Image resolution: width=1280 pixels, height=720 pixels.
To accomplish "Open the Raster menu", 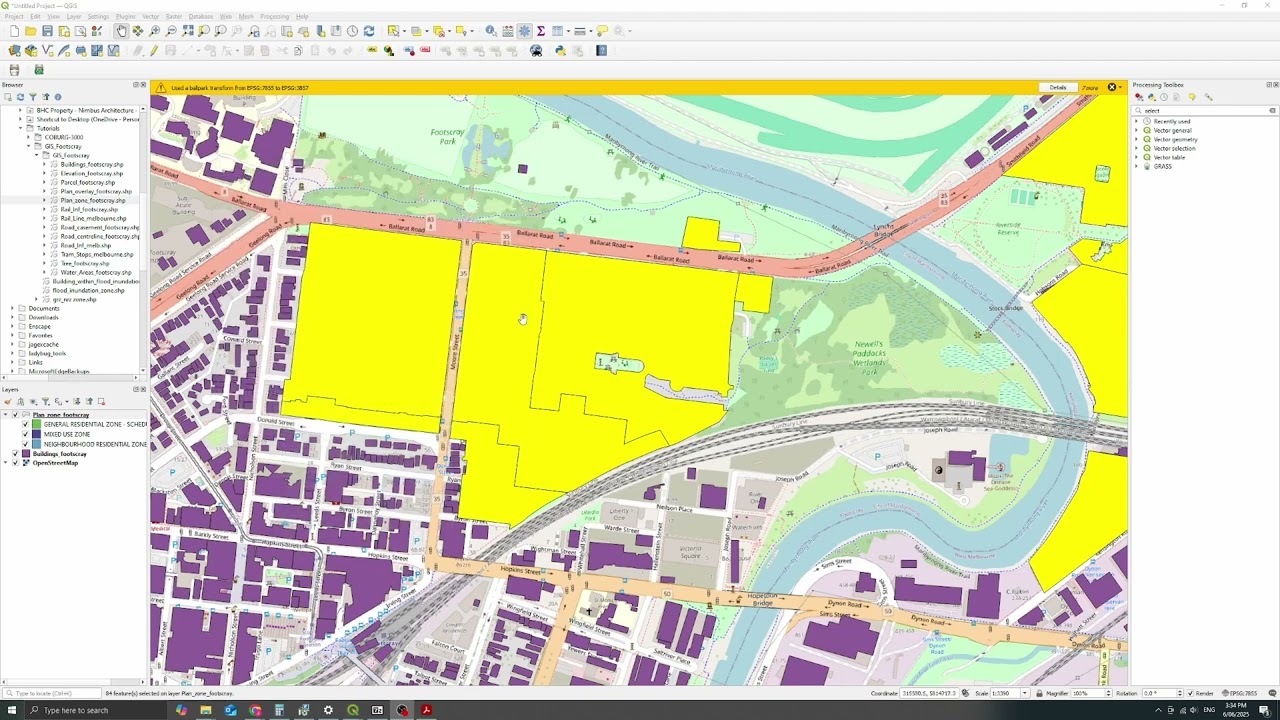I will coord(174,17).
